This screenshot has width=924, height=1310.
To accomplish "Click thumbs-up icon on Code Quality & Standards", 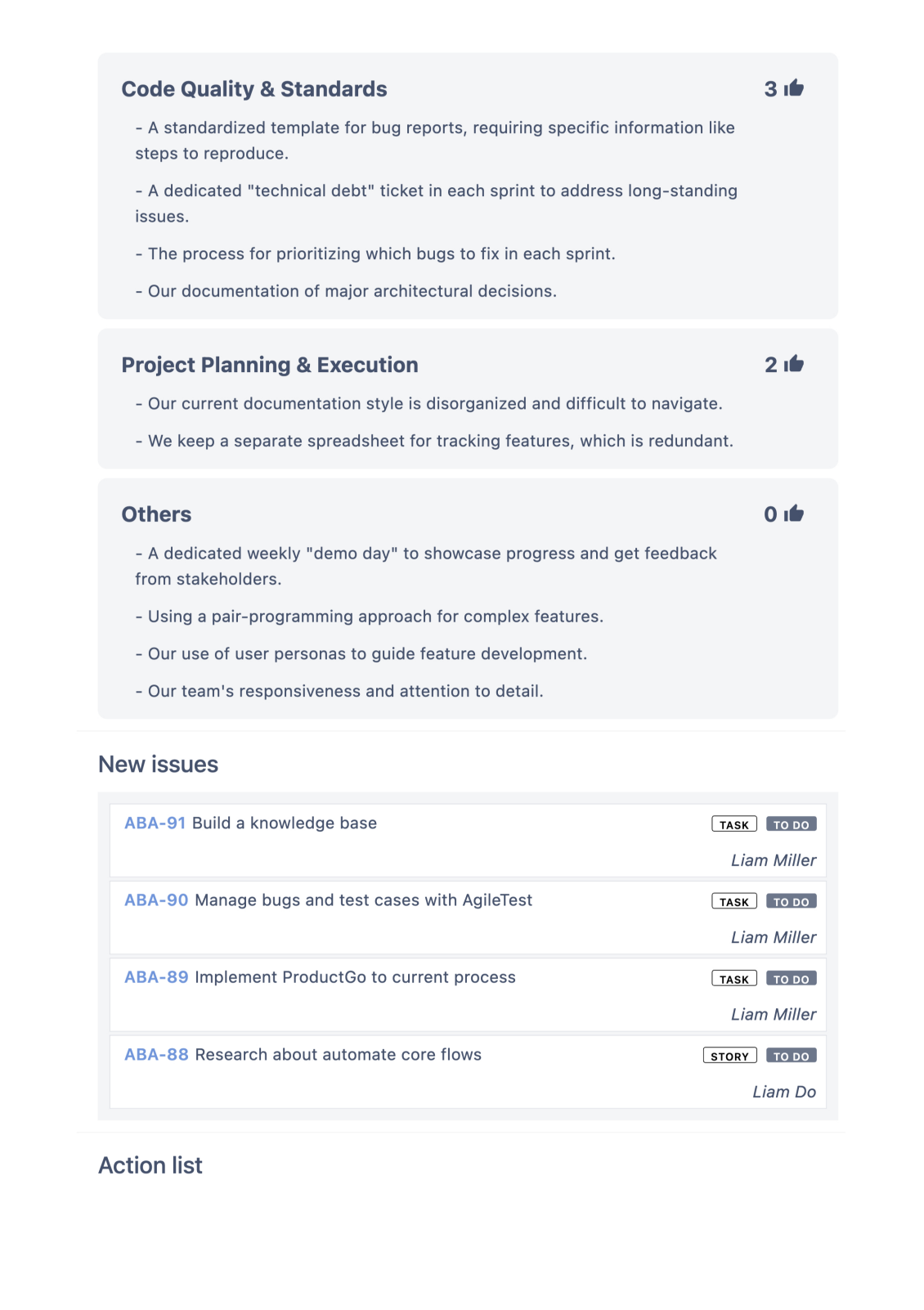I will [794, 88].
